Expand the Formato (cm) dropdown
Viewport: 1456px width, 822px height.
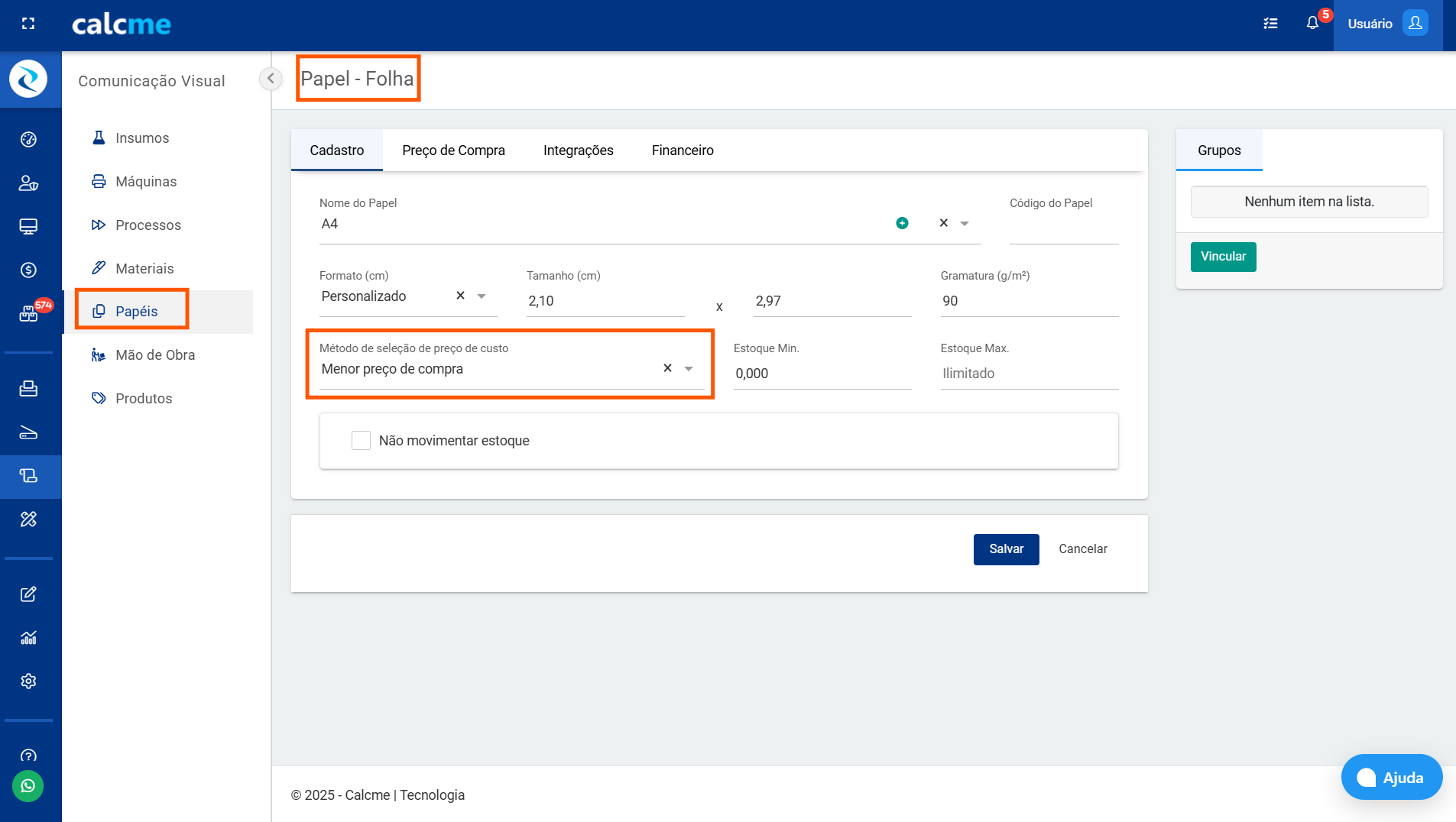482,296
